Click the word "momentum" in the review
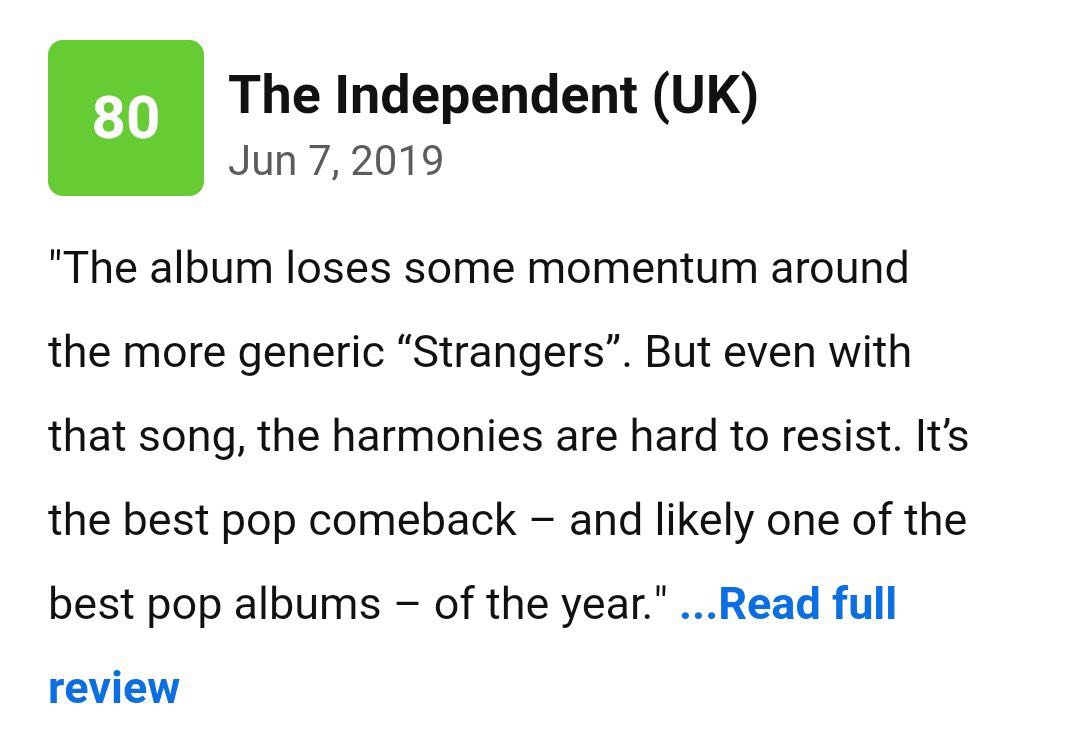The height and width of the screenshot is (740, 1080). (642, 269)
